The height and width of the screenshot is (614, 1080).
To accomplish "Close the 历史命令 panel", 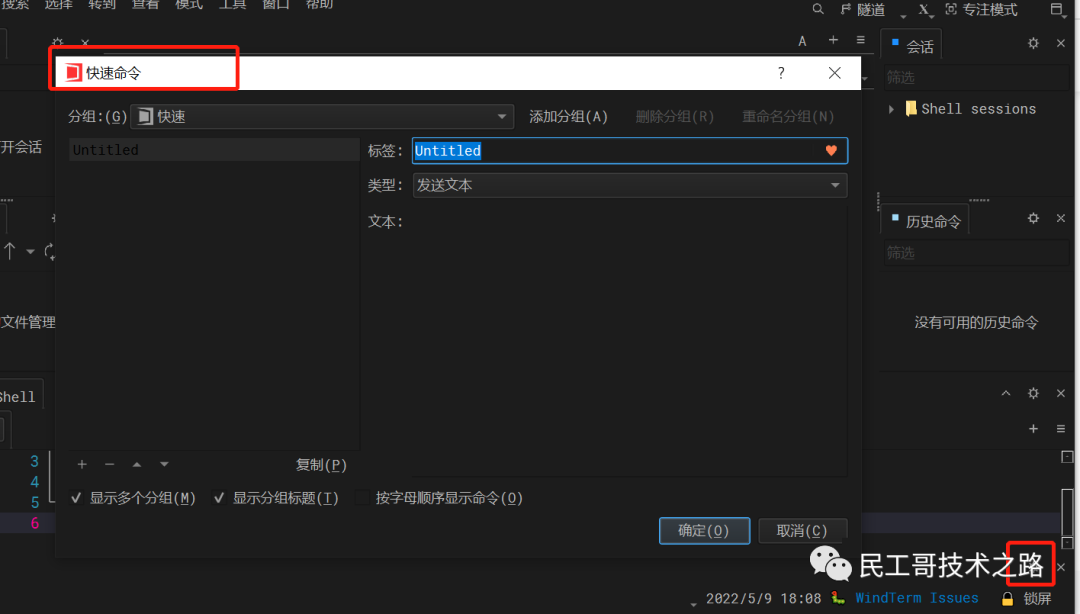I will (1061, 218).
